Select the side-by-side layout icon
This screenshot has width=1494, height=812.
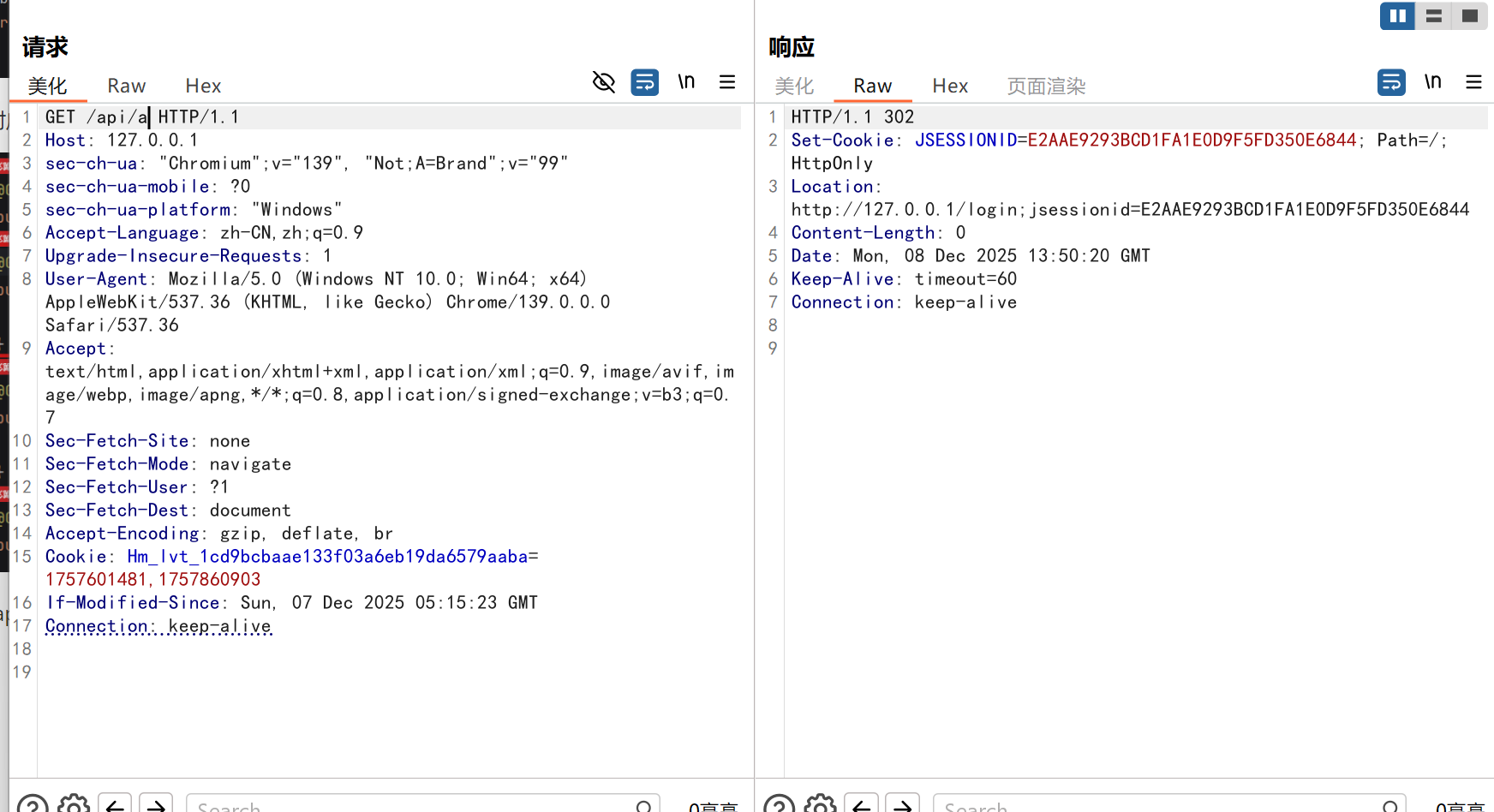[x=1397, y=16]
